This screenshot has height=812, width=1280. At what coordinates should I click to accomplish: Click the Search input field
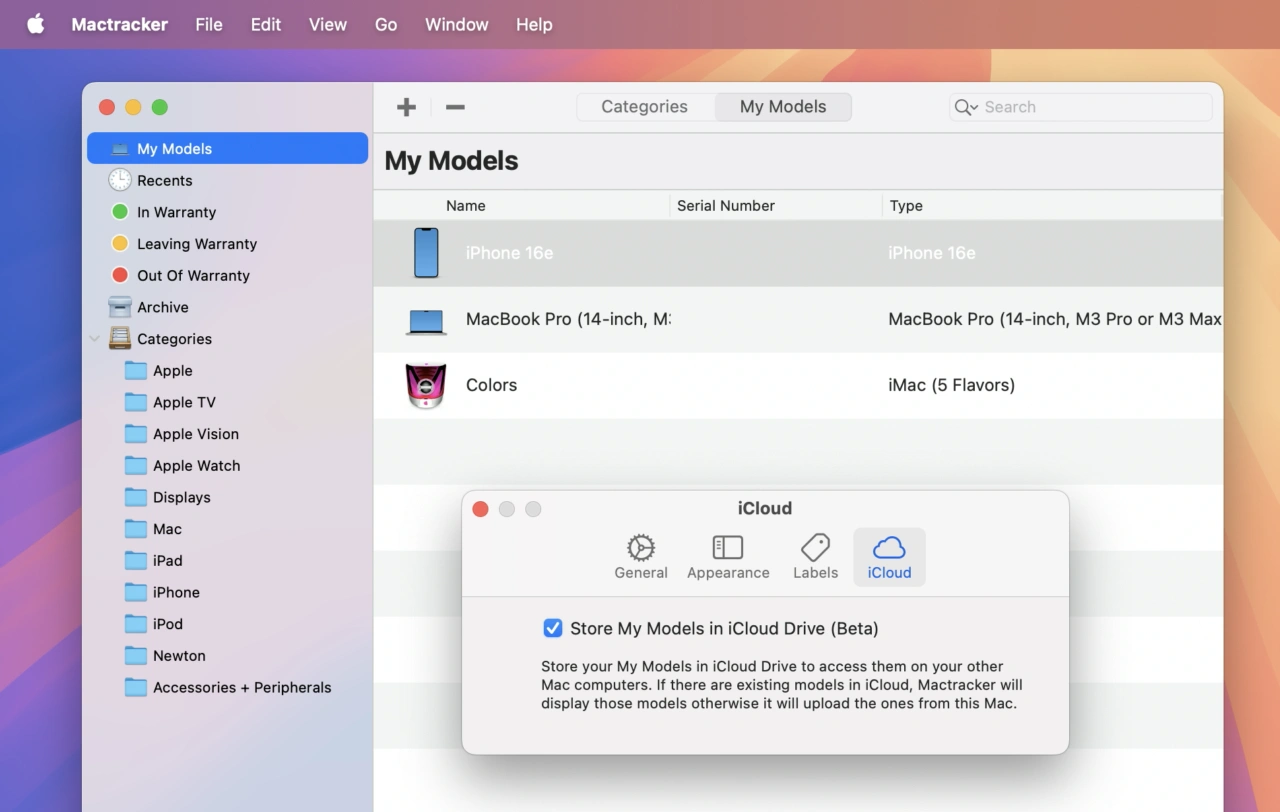(x=1090, y=107)
